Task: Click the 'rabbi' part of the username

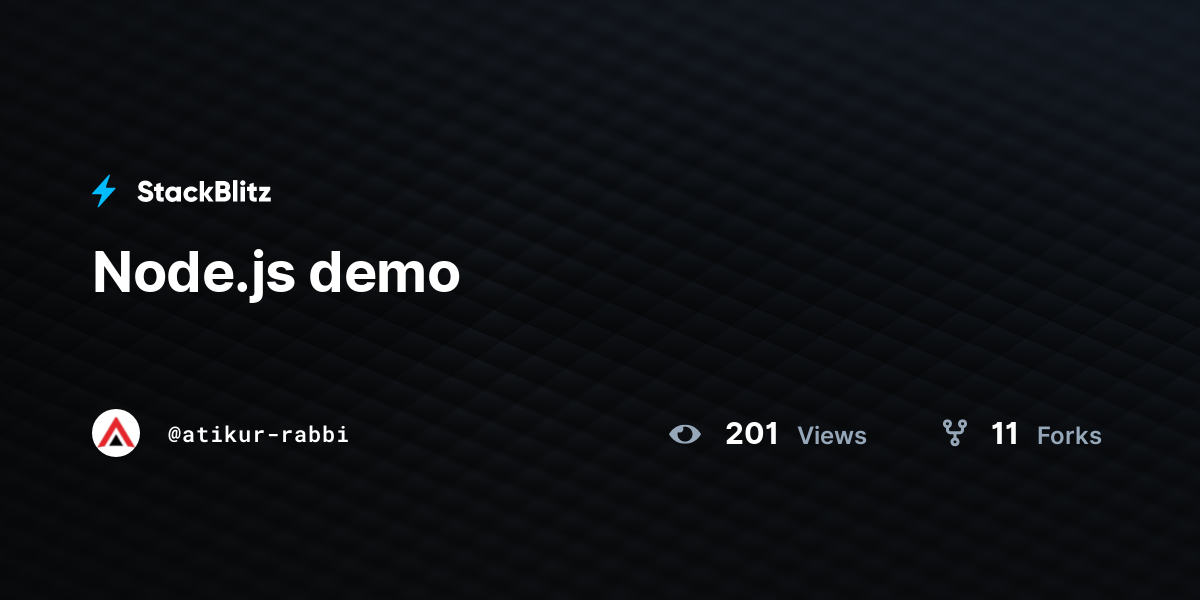Action: [x=321, y=434]
